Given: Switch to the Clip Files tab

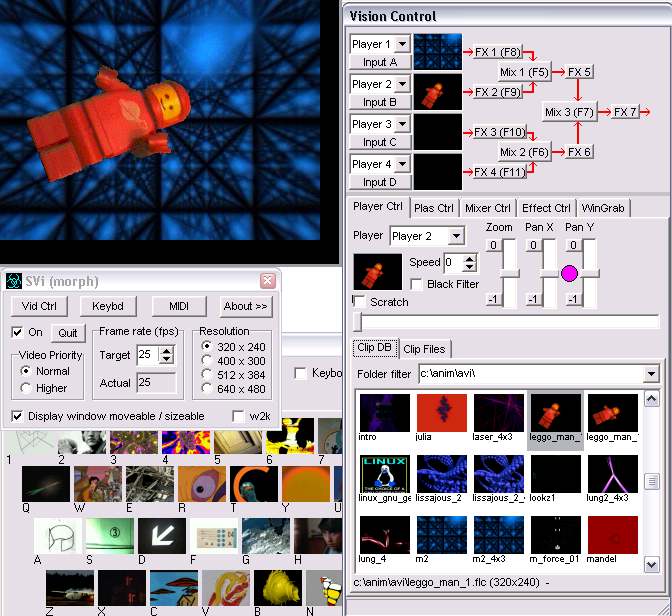Looking at the screenshot, I should tap(424, 349).
